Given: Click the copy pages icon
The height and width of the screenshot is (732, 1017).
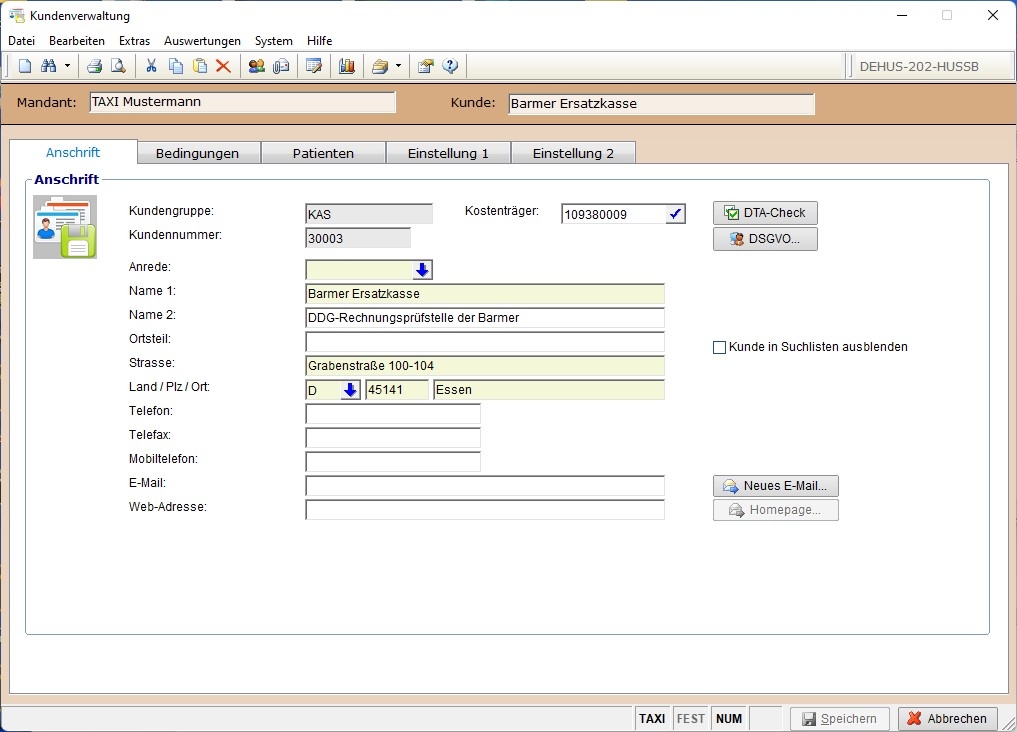Looking at the screenshot, I should click(x=176, y=66).
